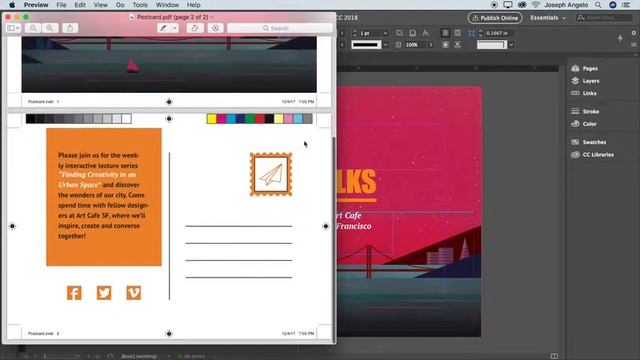Screen dimensions: 640x360
Task: Open the Links panel in InDesign
Action: [x=584, y=93]
